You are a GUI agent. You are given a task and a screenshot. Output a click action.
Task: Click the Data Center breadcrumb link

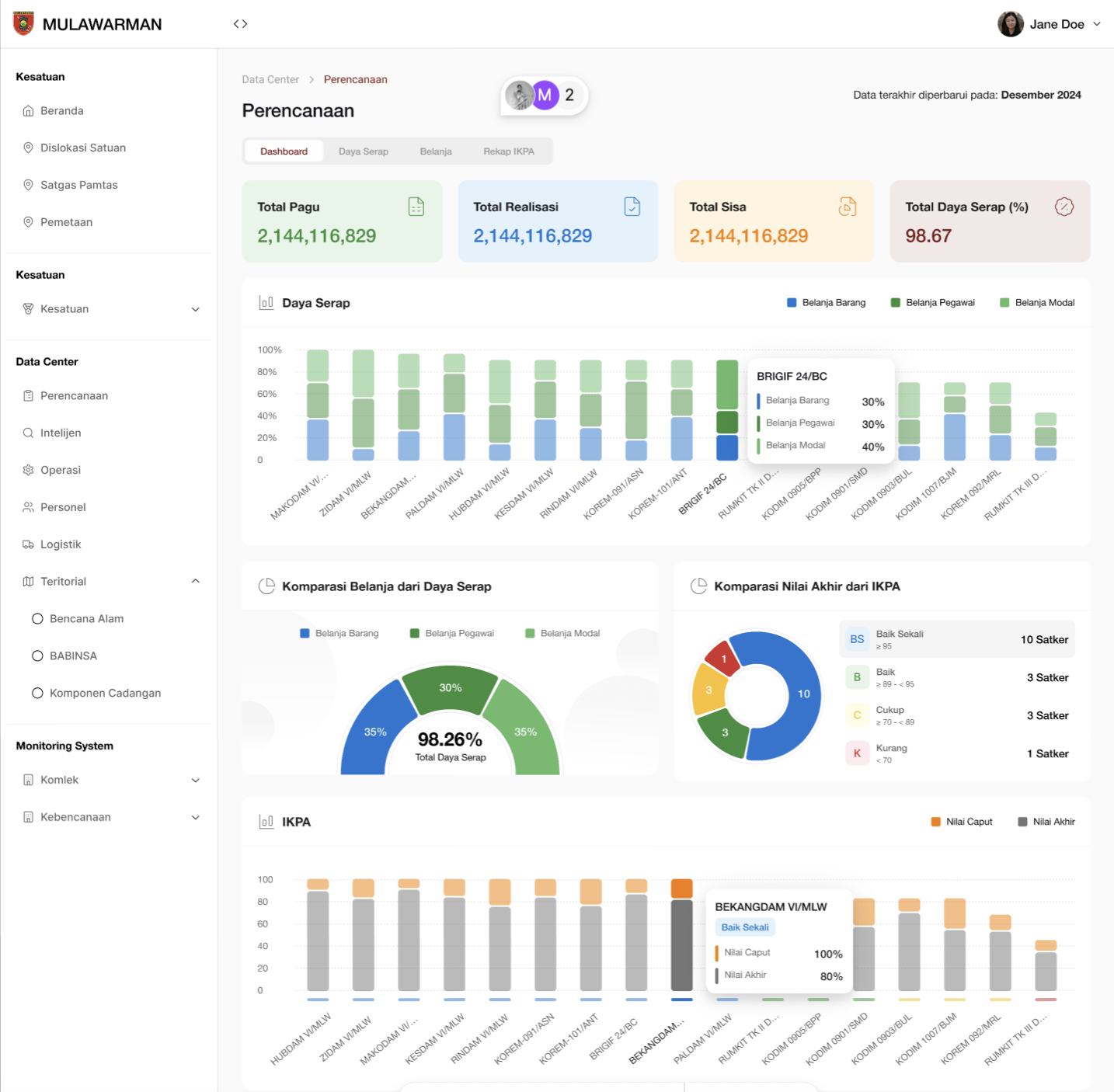[270, 79]
